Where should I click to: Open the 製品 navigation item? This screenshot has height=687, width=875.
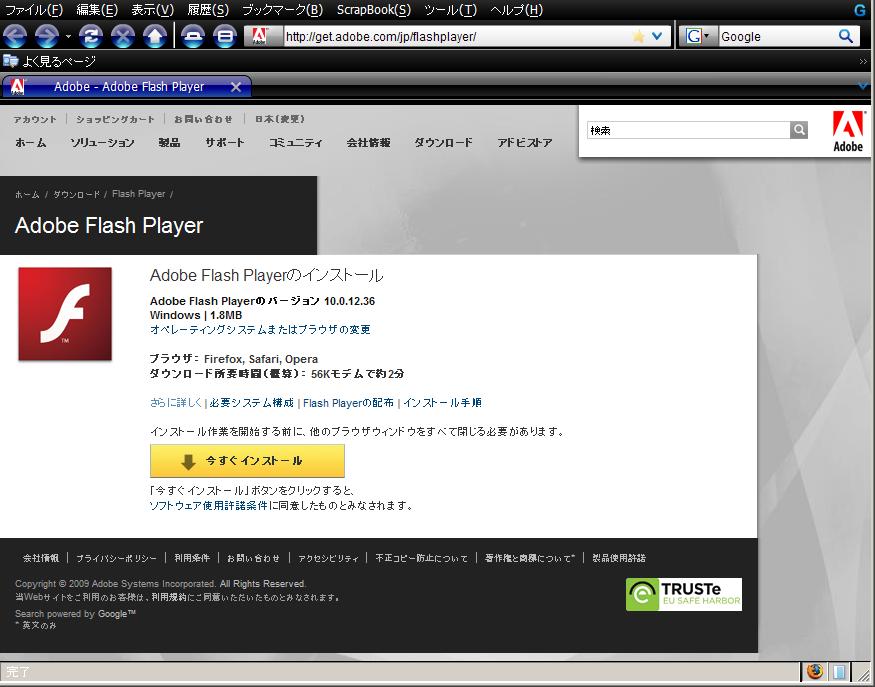(x=169, y=142)
